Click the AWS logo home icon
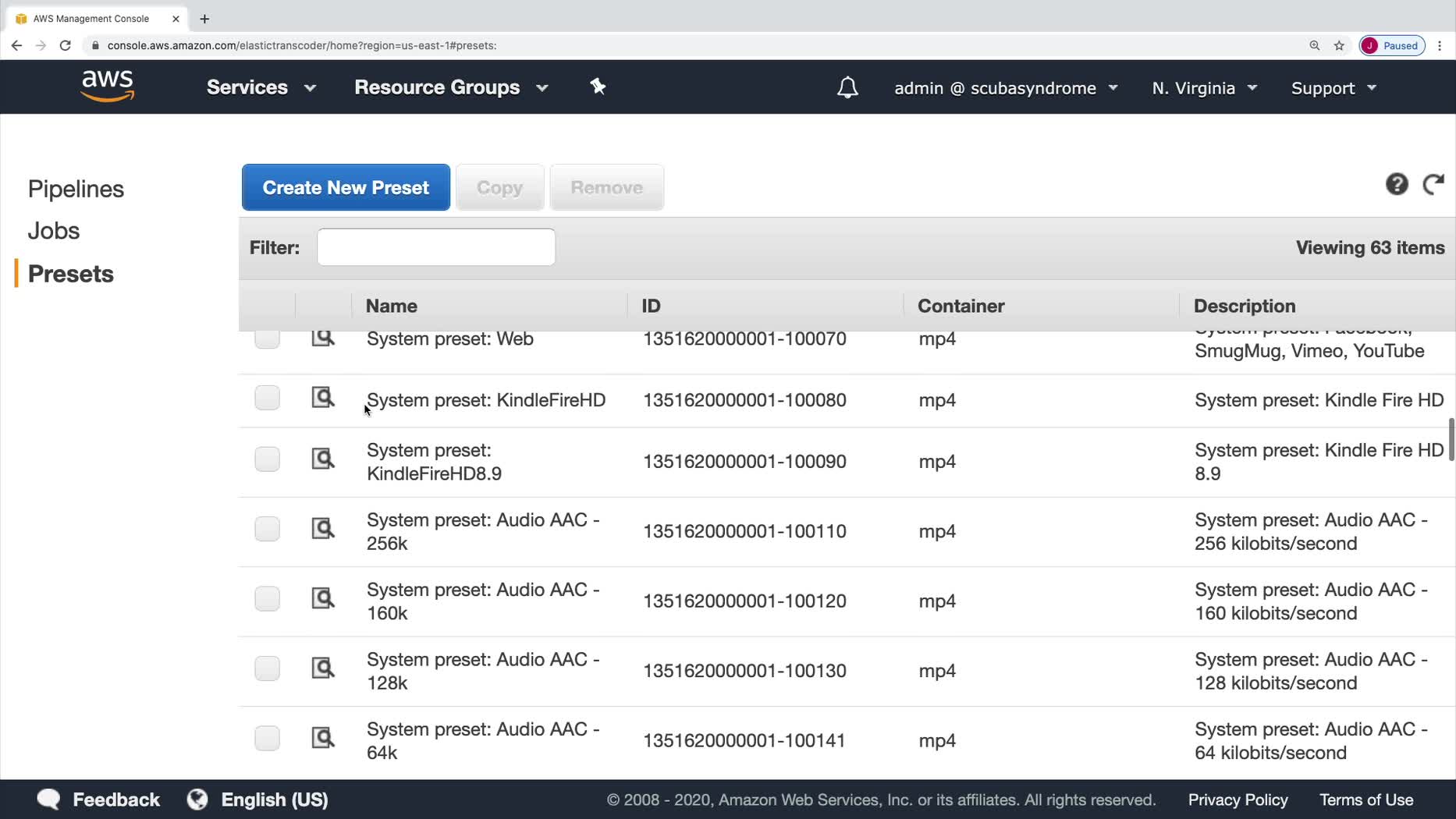This screenshot has width=1456, height=819. coord(108,87)
